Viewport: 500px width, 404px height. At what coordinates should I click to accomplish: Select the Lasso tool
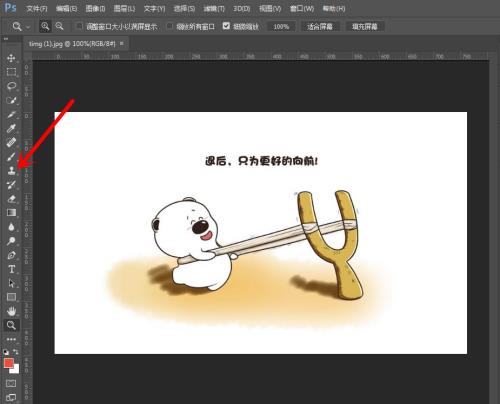tap(11, 86)
